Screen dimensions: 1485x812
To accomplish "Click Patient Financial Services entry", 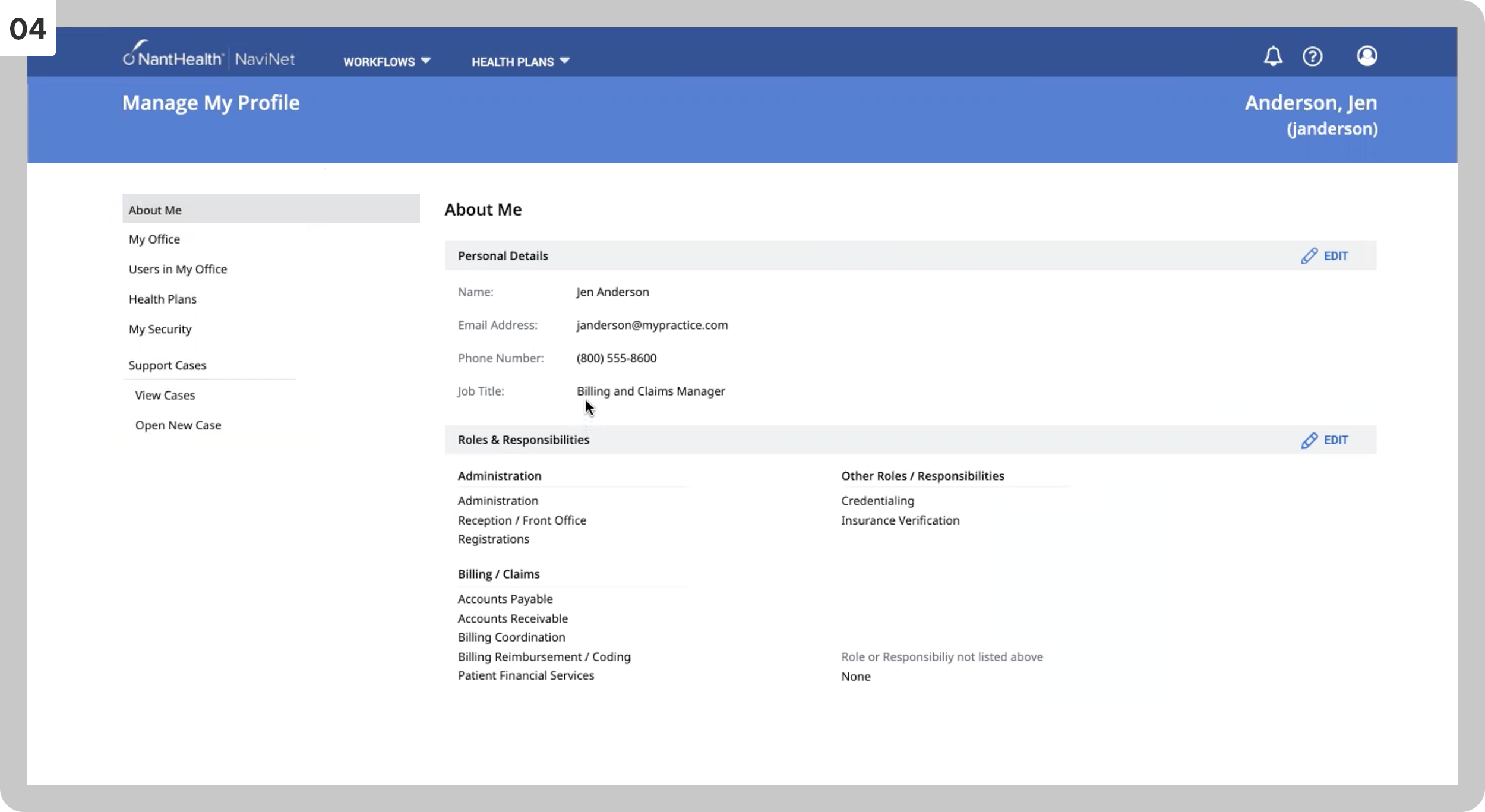I will [526, 675].
